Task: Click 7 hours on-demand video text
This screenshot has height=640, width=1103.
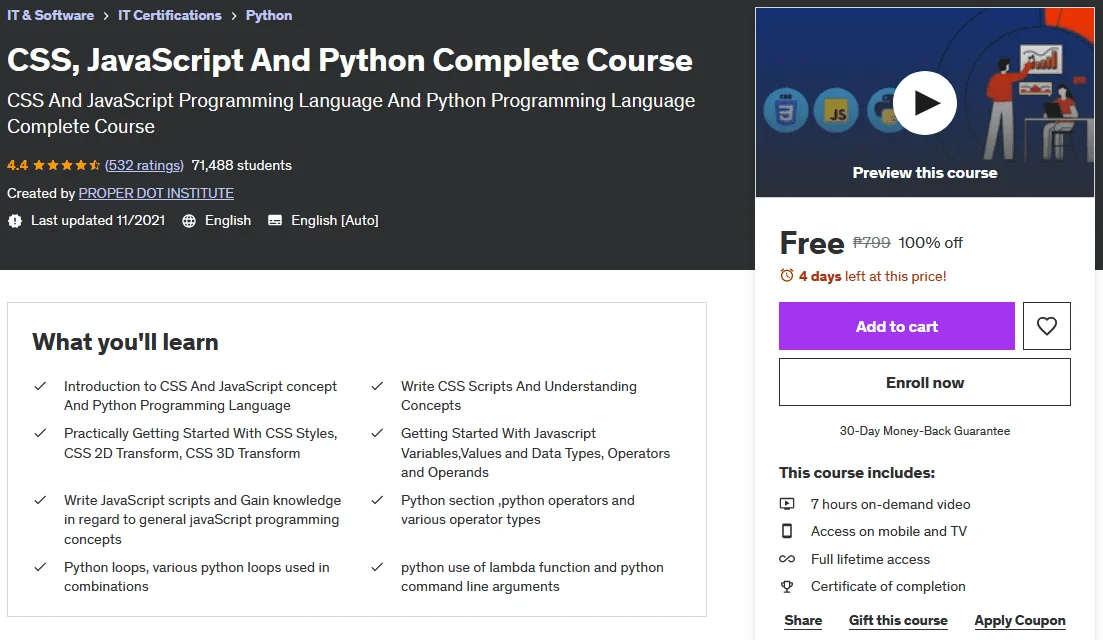Action: (x=891, y=504)
